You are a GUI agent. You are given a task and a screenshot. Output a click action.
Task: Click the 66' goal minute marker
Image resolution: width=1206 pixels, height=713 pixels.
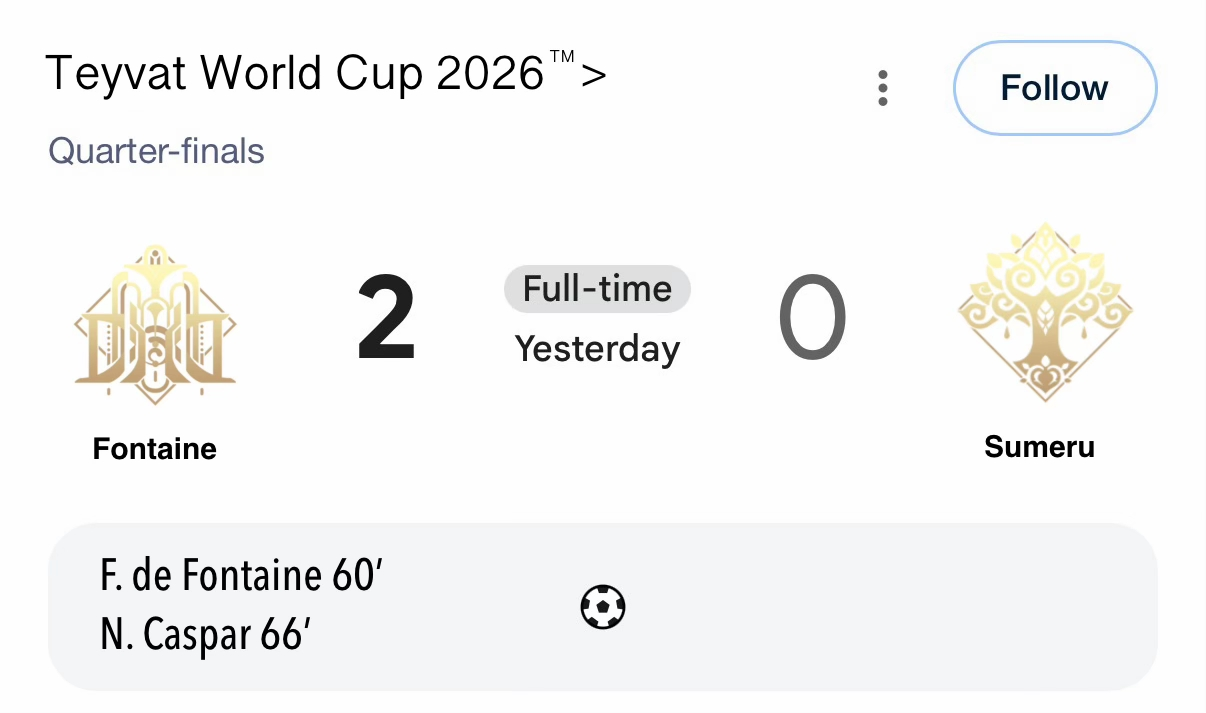286,634
